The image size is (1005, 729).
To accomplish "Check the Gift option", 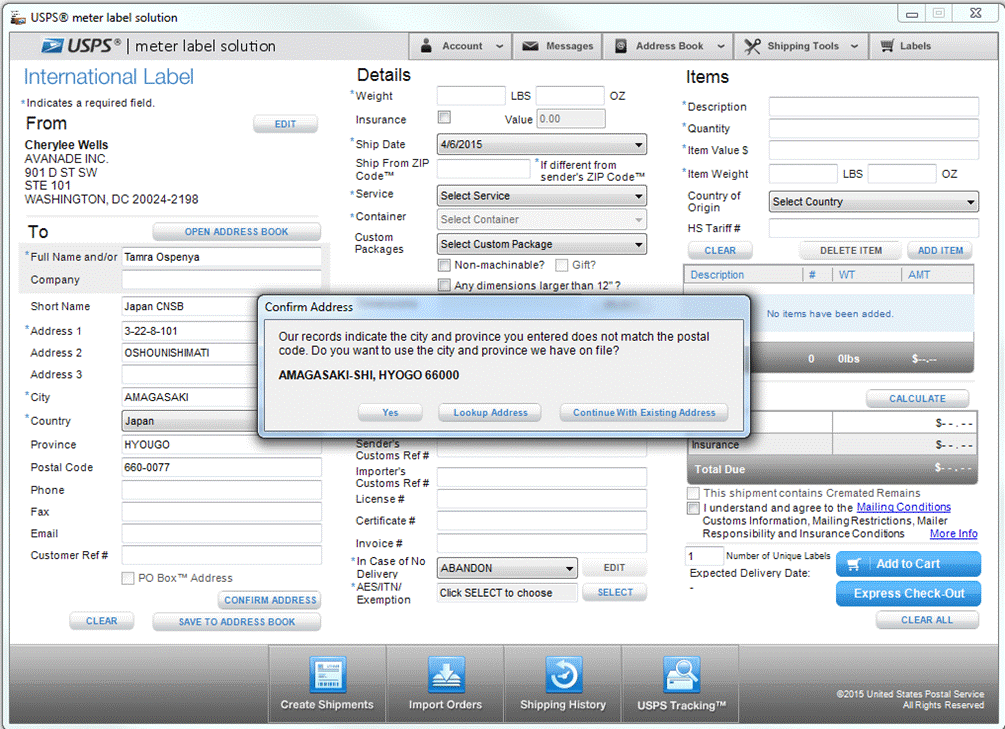I will (x=561, y=265).
